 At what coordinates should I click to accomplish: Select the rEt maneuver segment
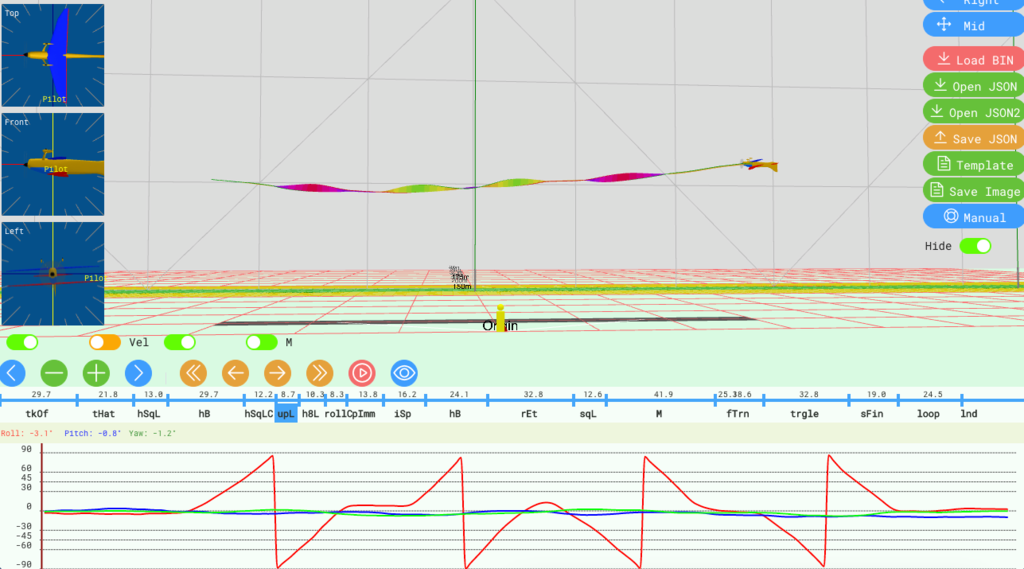[529, 414]
